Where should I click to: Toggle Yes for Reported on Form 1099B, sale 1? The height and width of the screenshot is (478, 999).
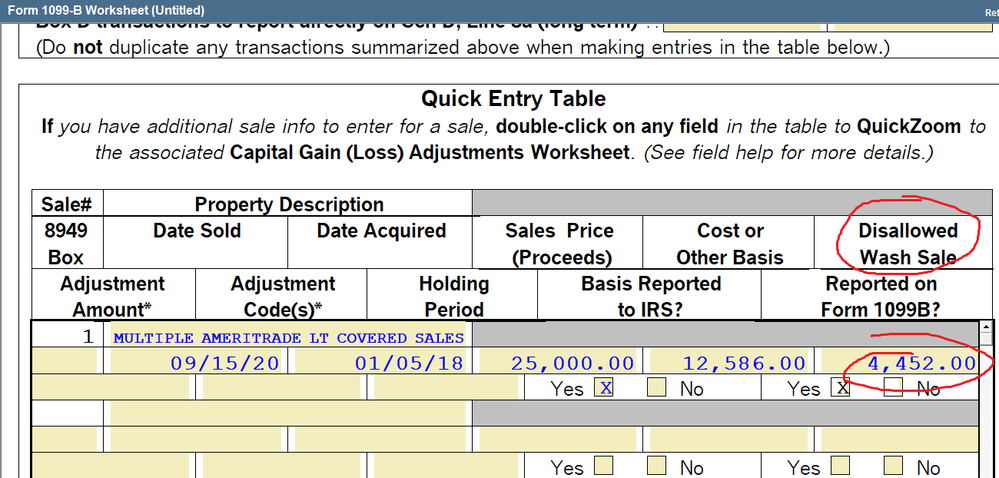(842, 388)
